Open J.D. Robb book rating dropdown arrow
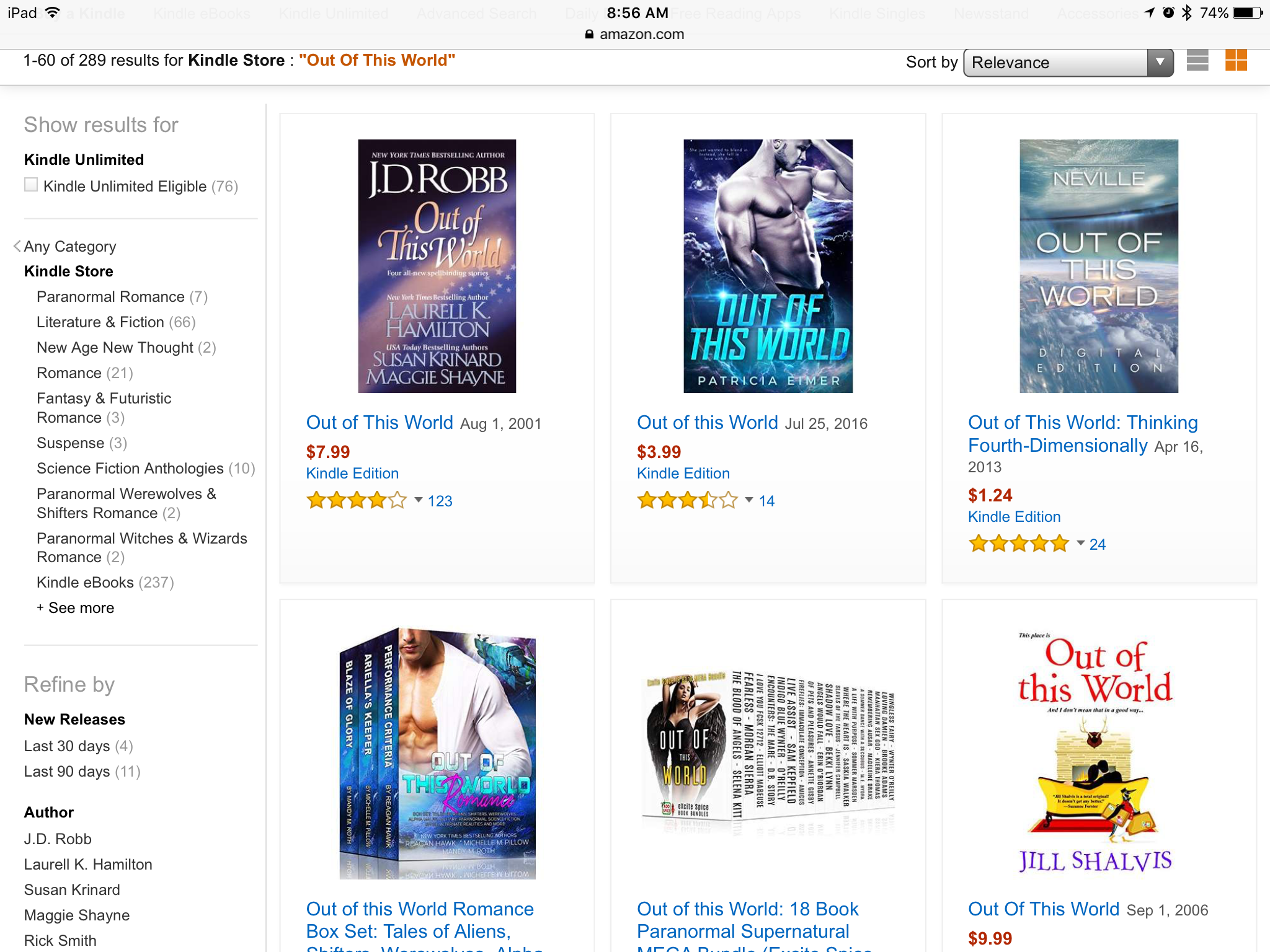 tap(418, 500)
